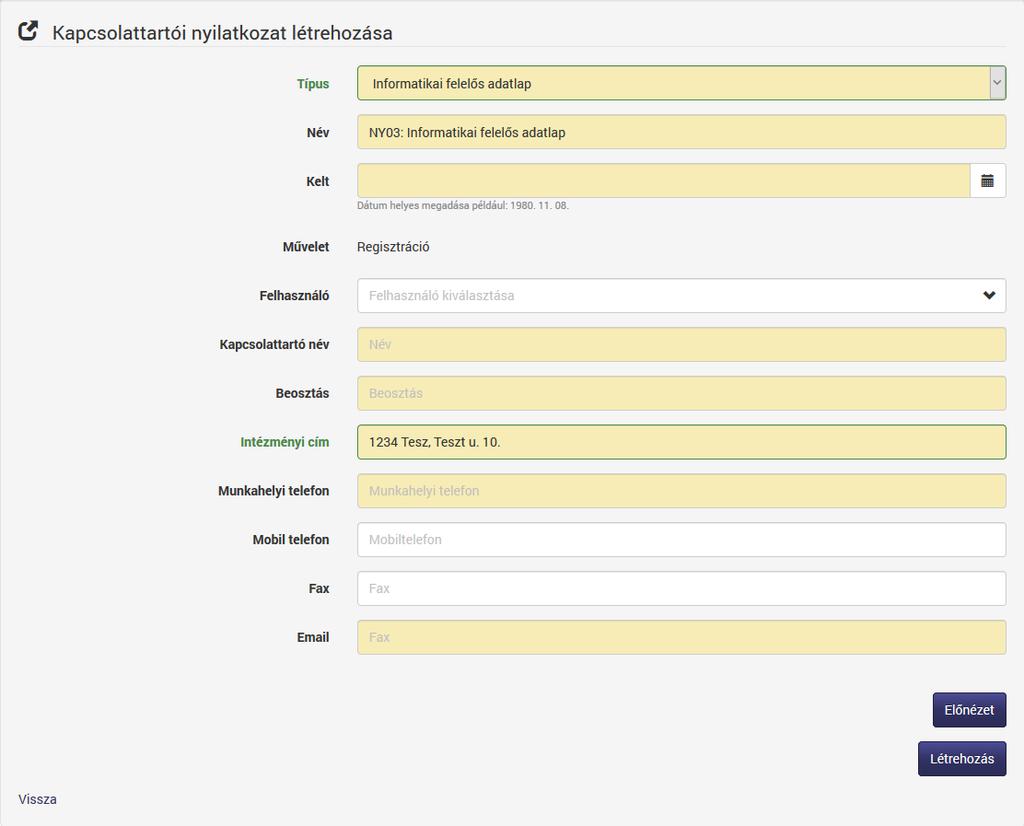Click the Regisztráció value text

tap(393, 247)
